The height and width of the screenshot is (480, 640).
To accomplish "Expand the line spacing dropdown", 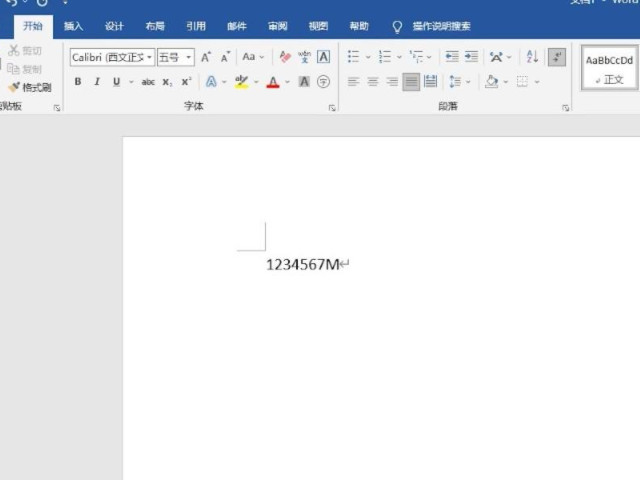I will 460,82.
